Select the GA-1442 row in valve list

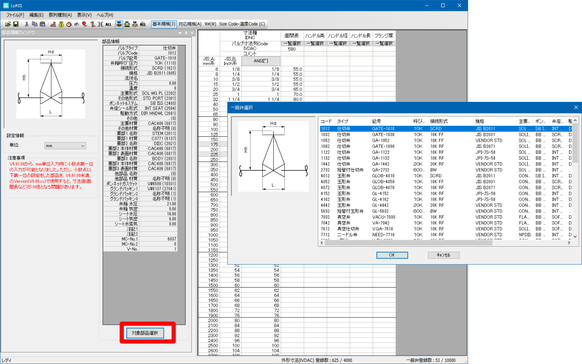click(445, 164)
